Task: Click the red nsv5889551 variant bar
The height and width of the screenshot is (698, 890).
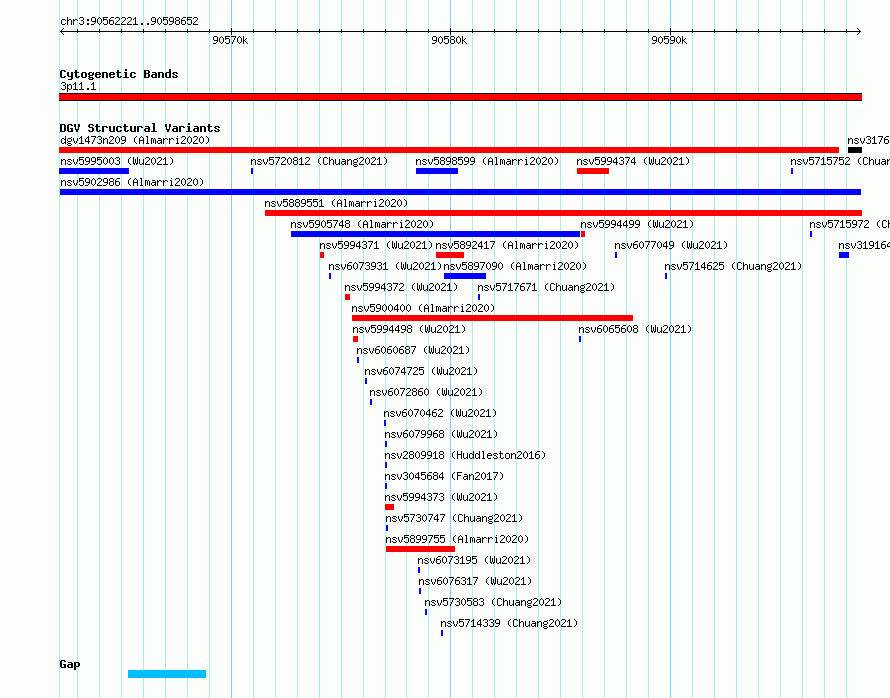Action: click(563, 213)
